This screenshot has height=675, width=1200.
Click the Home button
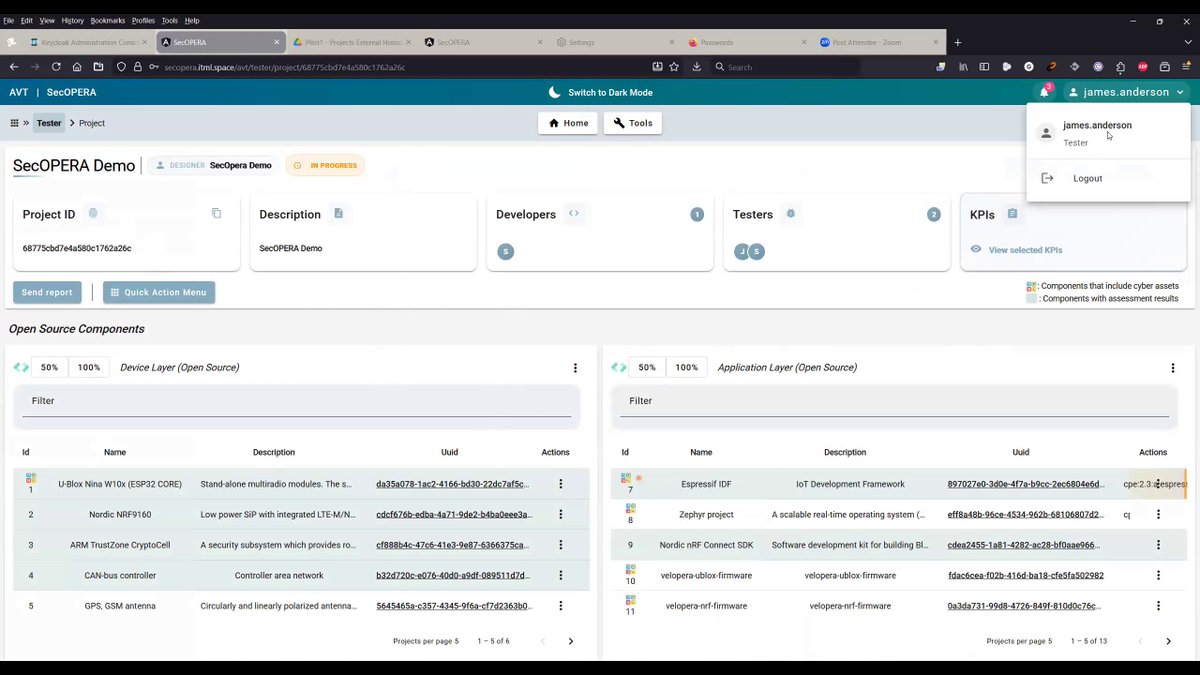click(568, 123)
